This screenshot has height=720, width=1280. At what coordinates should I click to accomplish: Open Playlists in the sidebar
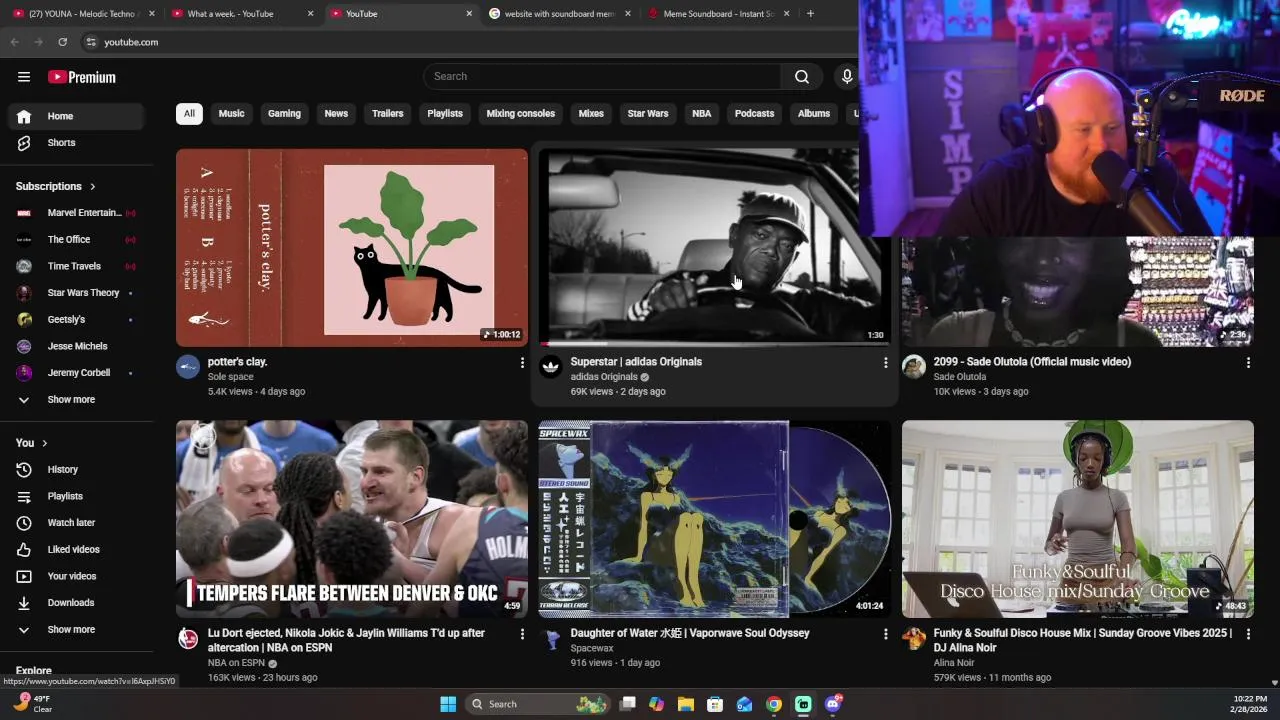point(78,496)
